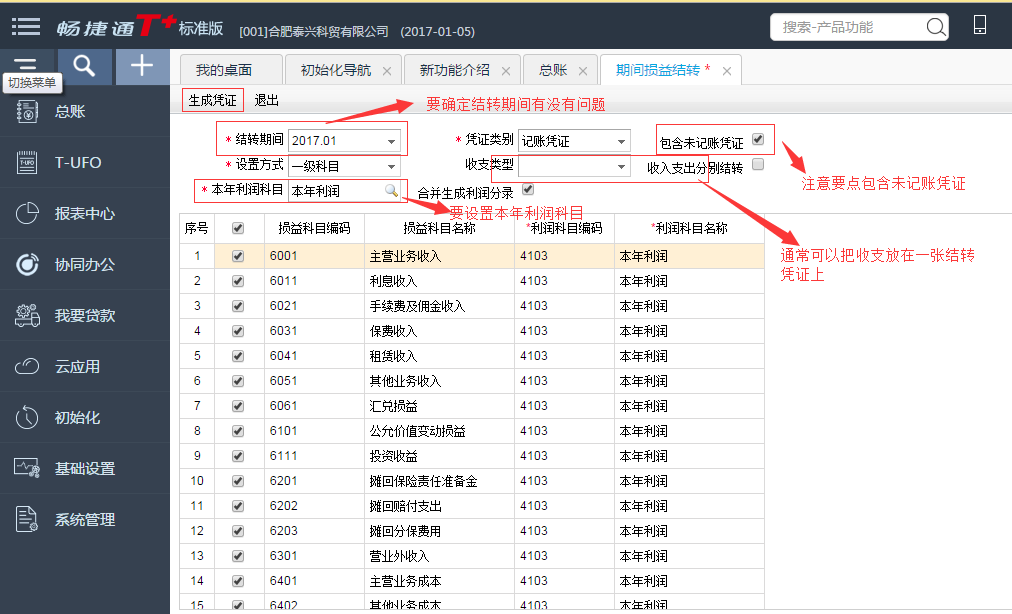This screenshot has width=1012, height=614.
Task: Uncheck the 包含未记账凭证 checkbox
Action: [x=758, y=139]
